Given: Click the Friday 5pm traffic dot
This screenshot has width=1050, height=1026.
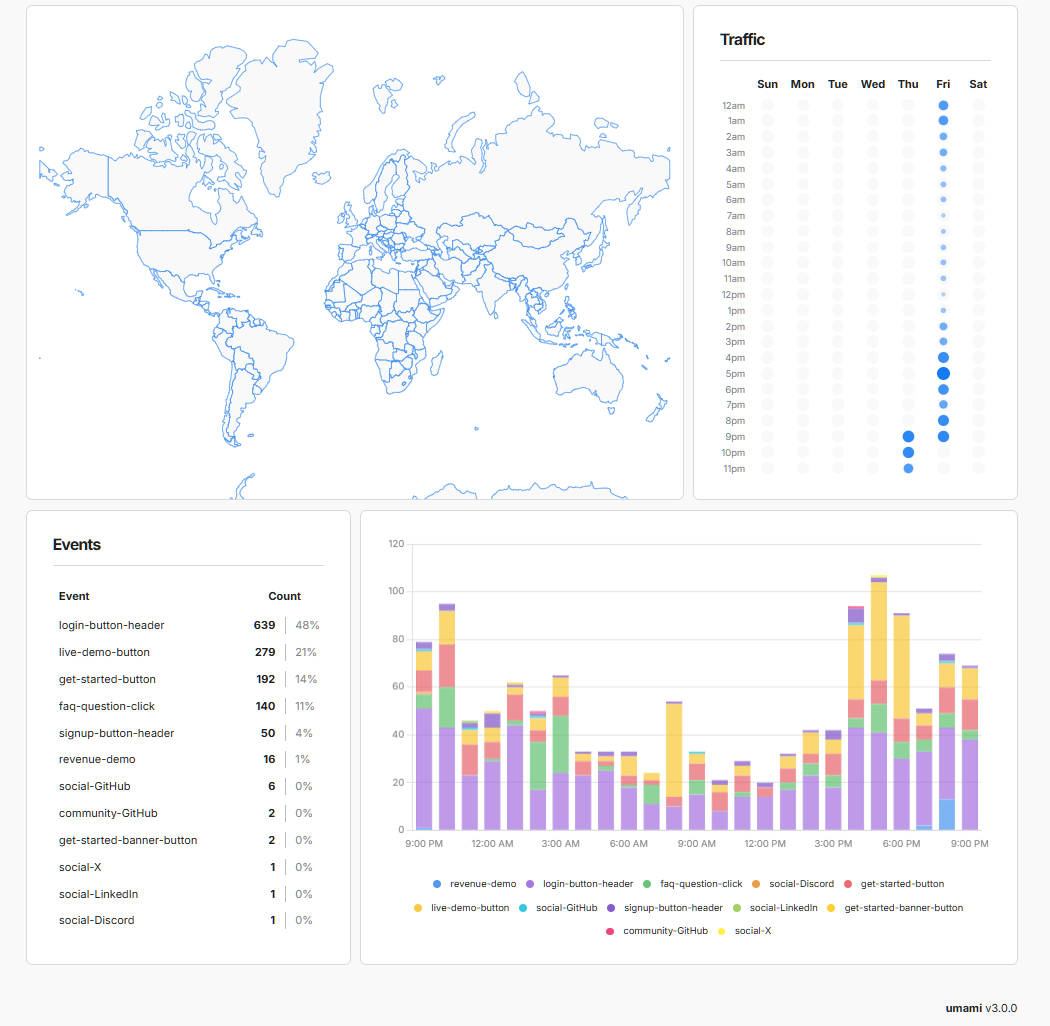Looking at the screenshot, I should 943,373.
